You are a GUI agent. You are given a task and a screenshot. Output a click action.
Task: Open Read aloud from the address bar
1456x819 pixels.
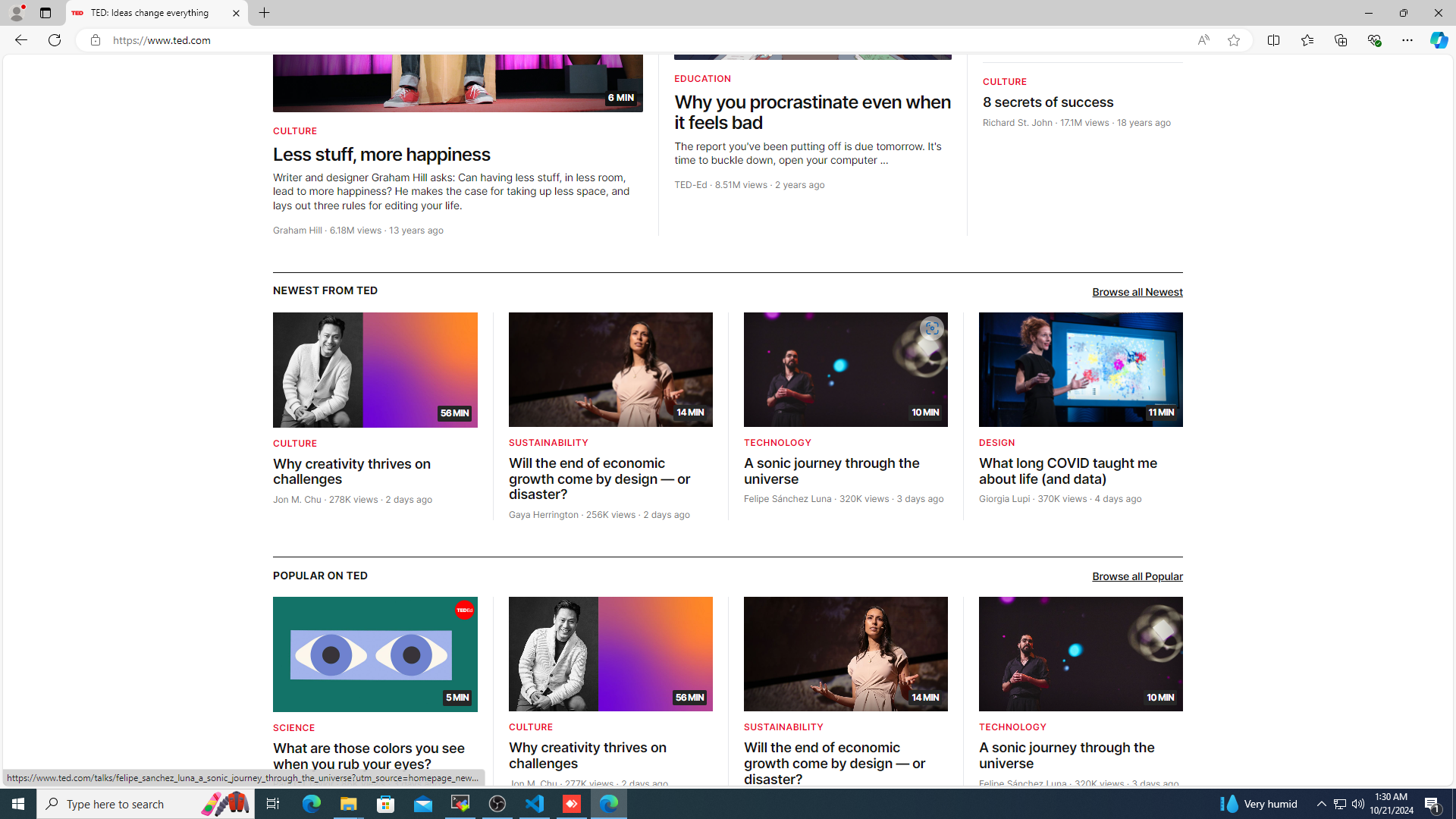point(1203,40)
